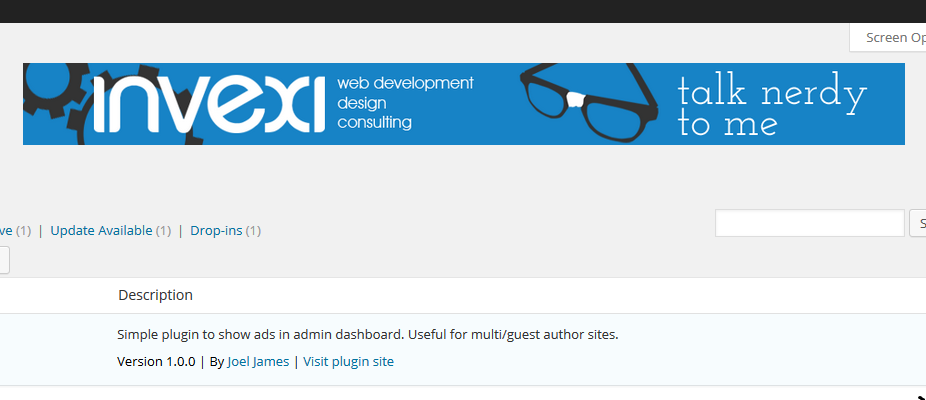Click the 'talk nerdy to me' slogan
The height and width of the screenshot is (400, 926).
tap(772, 106)
